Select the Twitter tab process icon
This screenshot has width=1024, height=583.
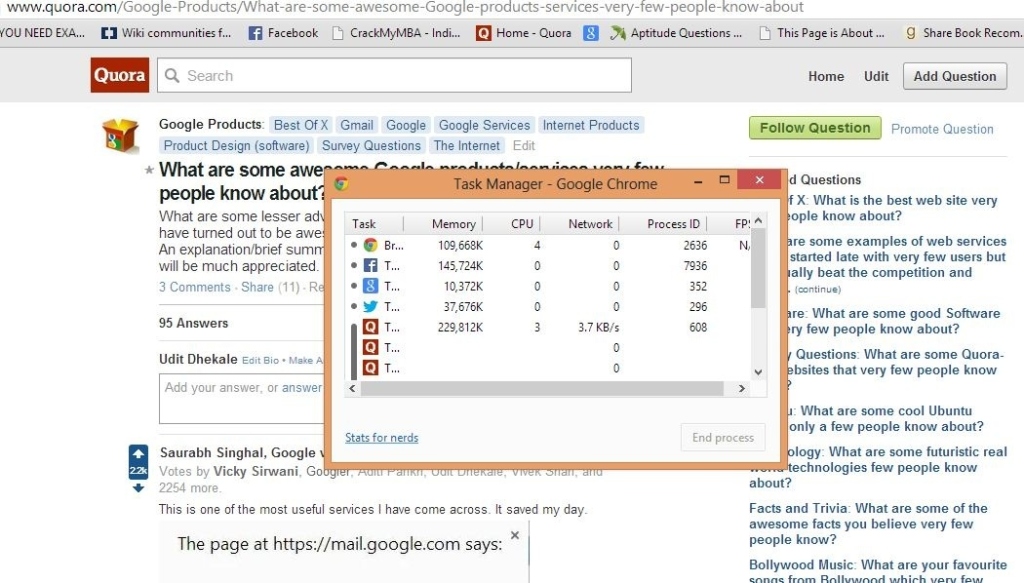pyautogui.click(x=370, y=306)
